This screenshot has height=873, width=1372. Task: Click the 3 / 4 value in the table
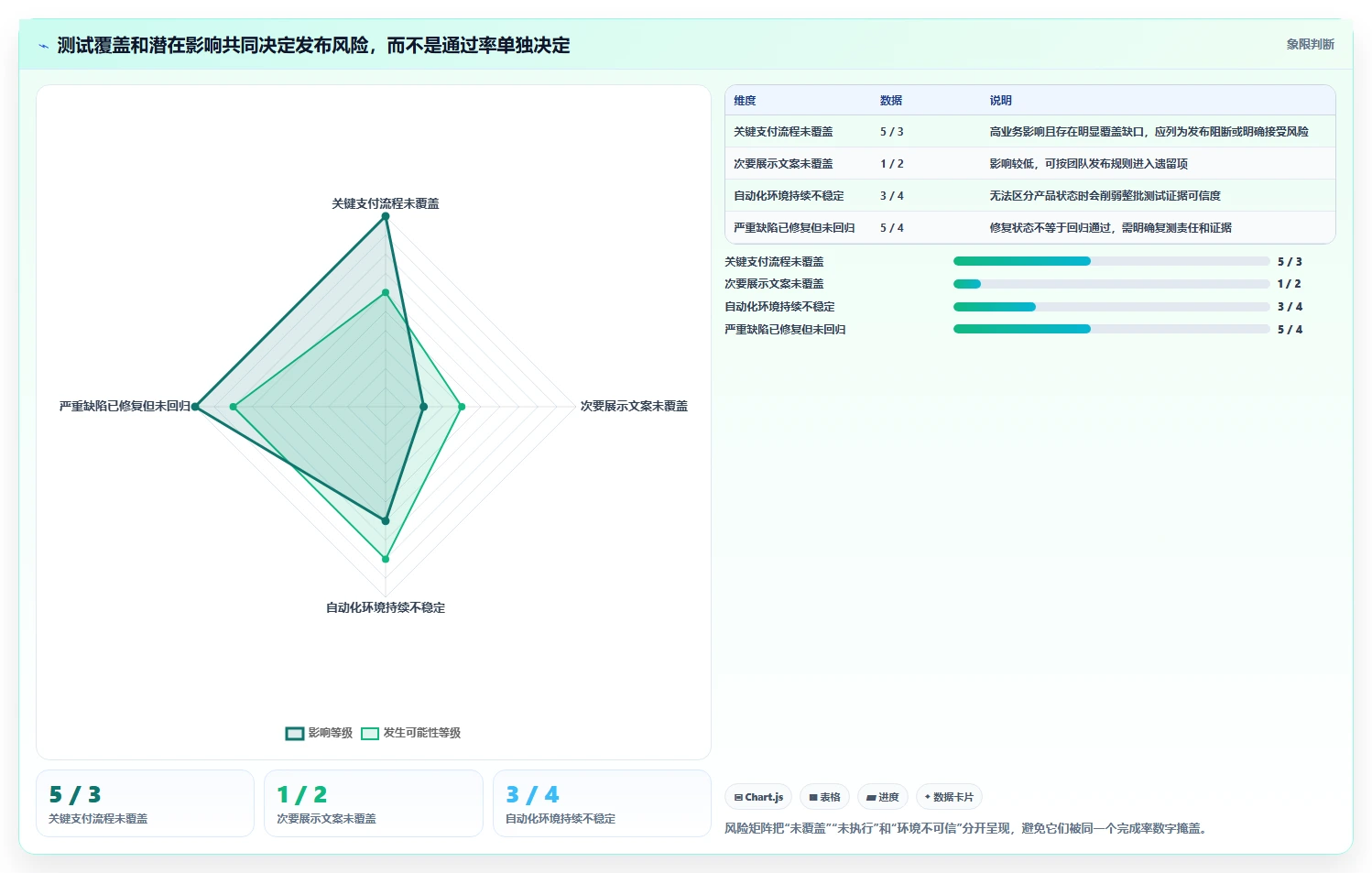(892, 196)
